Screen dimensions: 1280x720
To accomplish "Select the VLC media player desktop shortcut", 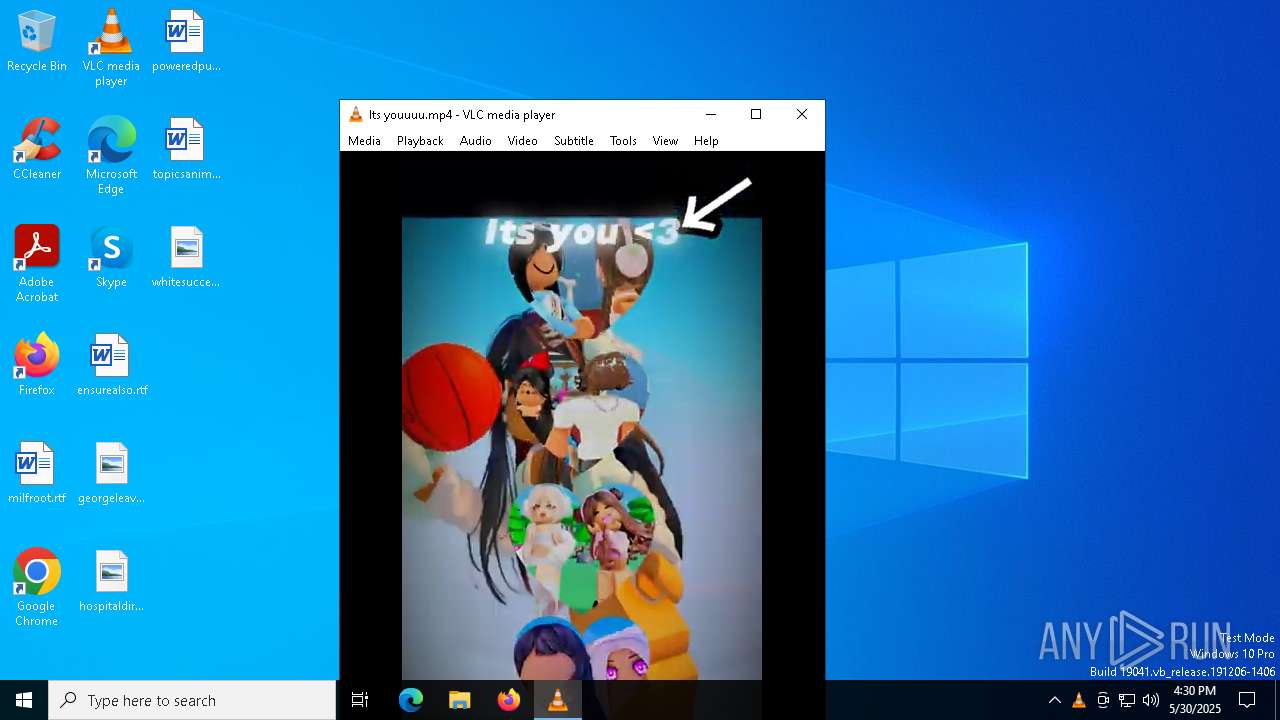I will pyautogui.click(x=111, y=48).
